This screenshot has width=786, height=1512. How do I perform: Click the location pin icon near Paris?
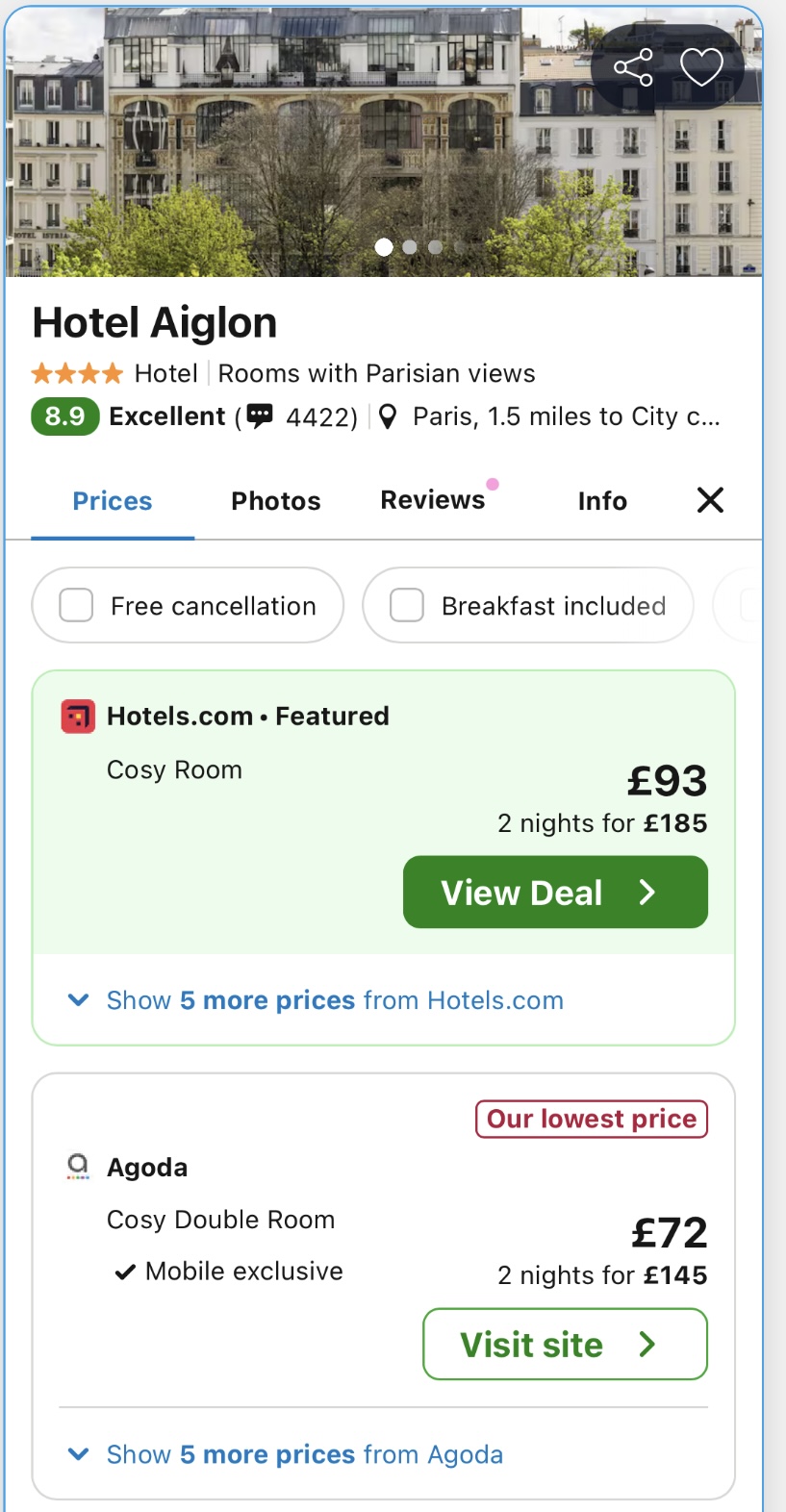click(x=387, y=416)
